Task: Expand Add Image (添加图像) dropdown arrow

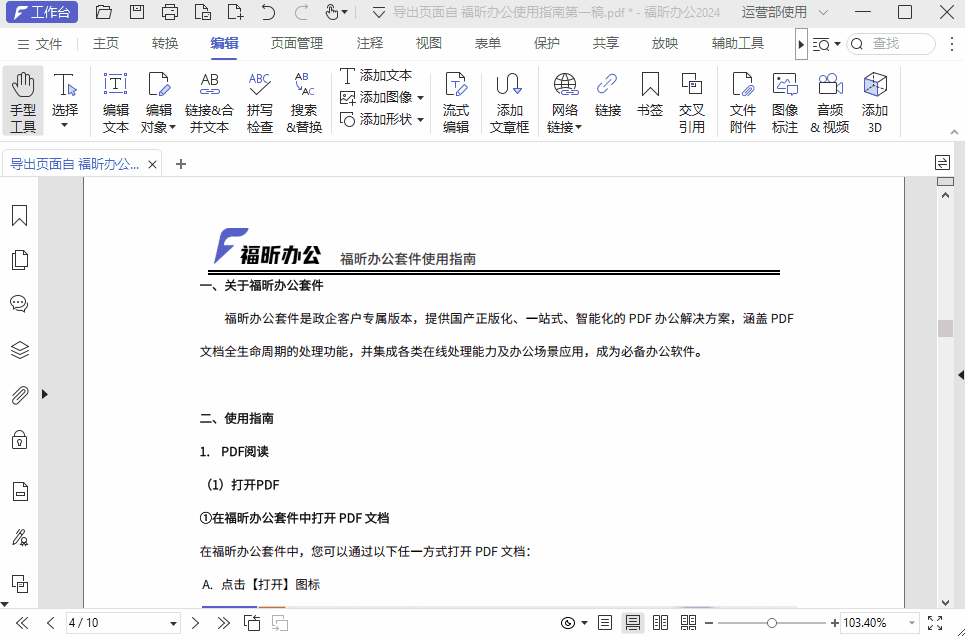Action: [420, 98]
